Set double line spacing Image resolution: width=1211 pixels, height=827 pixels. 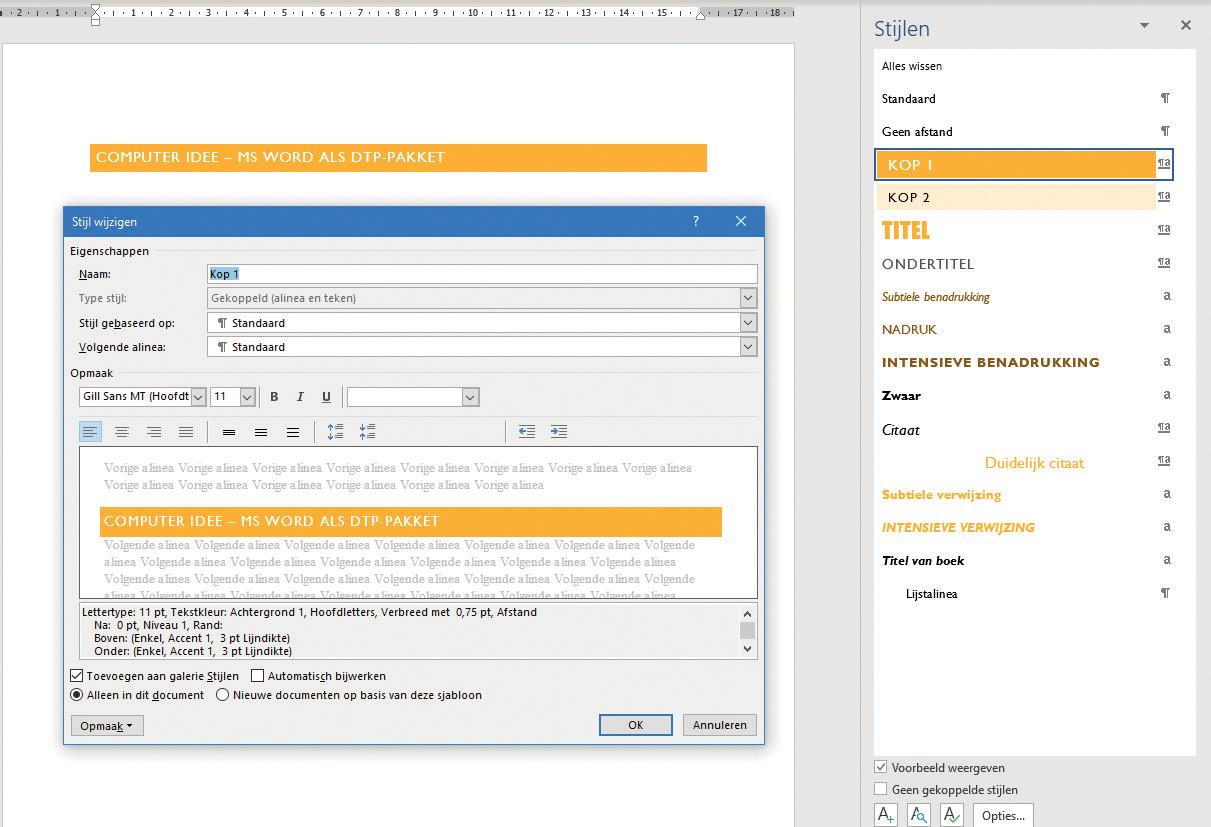click(293, 432)
